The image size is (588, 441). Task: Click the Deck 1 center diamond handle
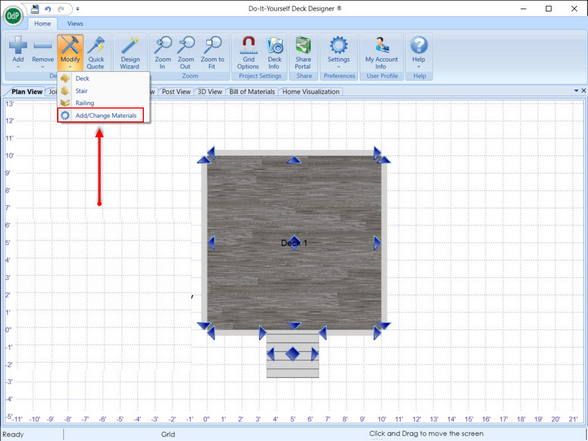click(x=294, y=243)
